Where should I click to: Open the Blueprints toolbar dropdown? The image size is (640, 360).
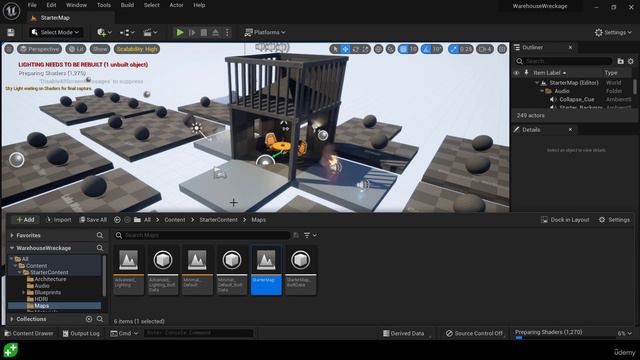127,32
